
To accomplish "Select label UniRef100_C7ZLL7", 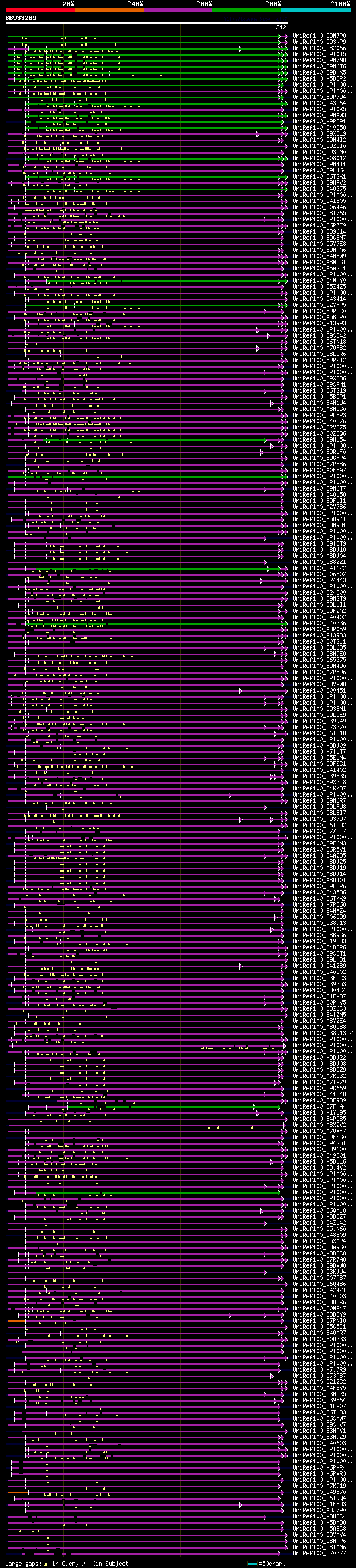I will click(x=319, y=831).
